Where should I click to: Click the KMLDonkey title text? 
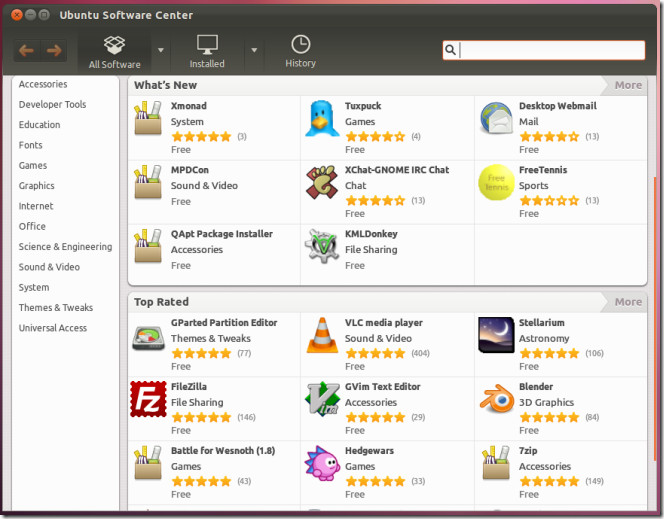(371, 234)
